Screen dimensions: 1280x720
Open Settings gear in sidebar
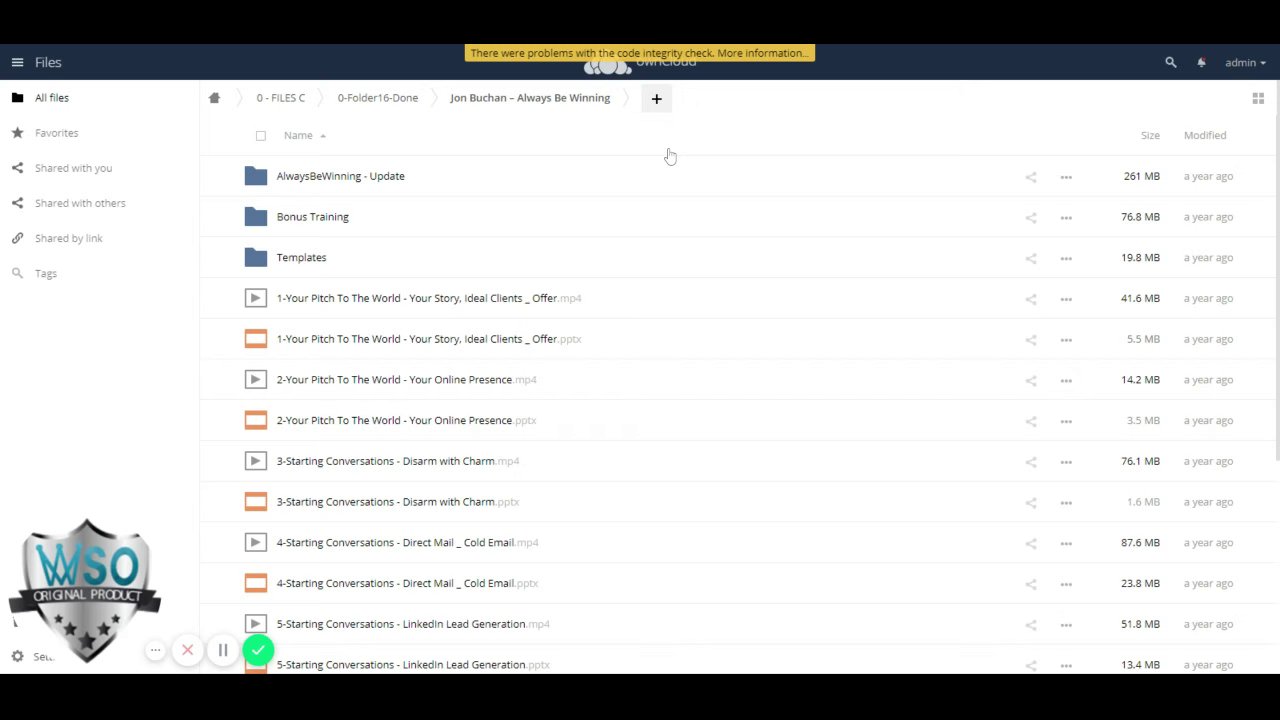[17, 657]
